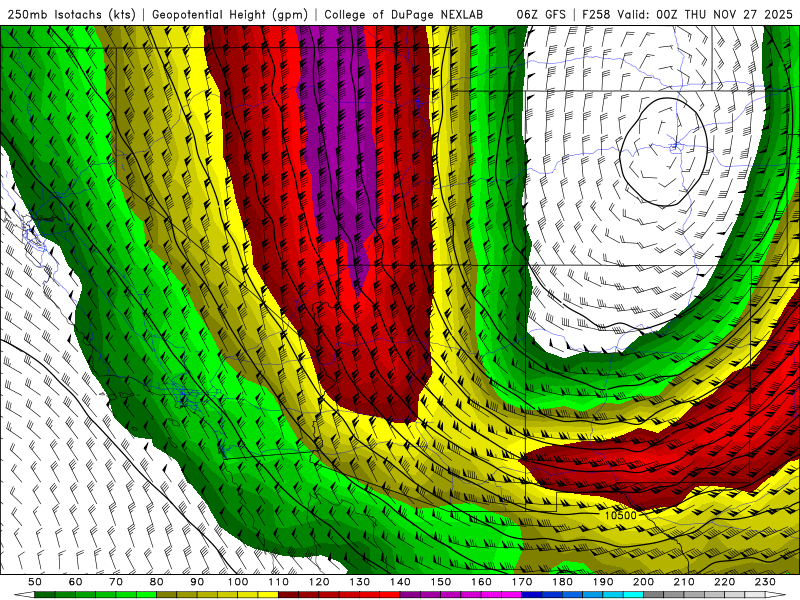Image resolution: width=800 pixels, height=600 pixels.
Task: Click the legend value "90"
Action: pos(197,582)
